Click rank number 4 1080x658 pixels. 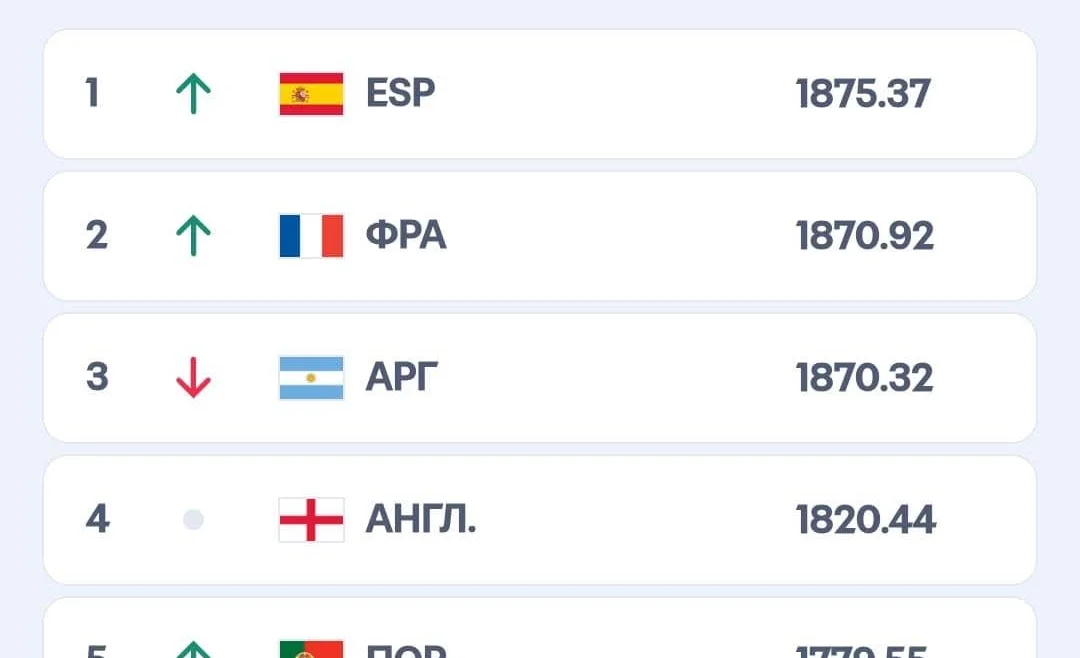tap(97, 520)
